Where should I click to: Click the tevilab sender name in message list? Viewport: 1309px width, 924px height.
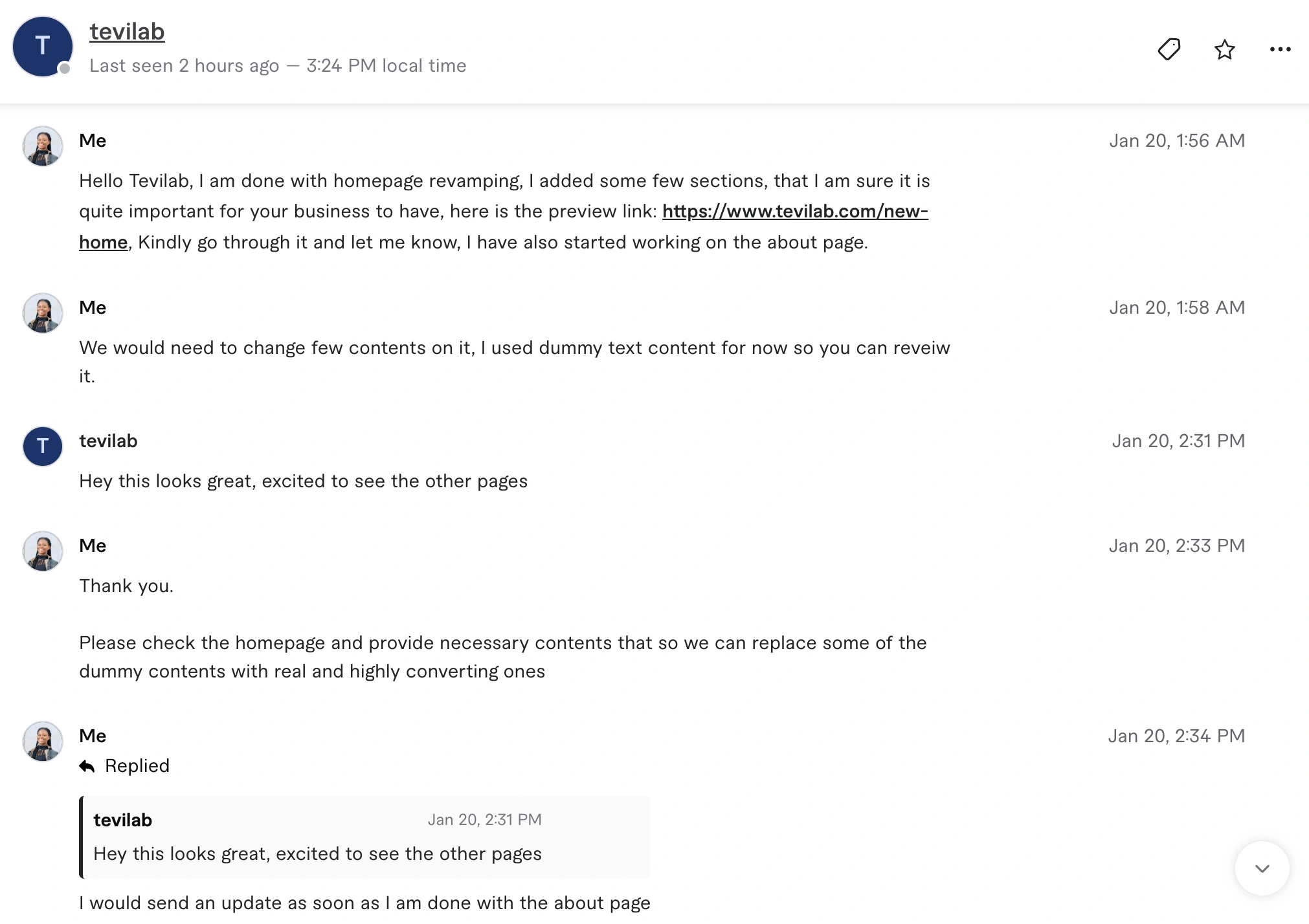tap(108, 441)
